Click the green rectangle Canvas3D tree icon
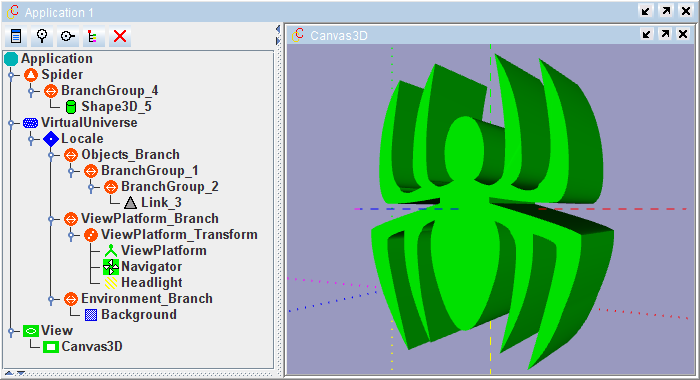This screenshot has width=700, height=380. coord(51,347)
